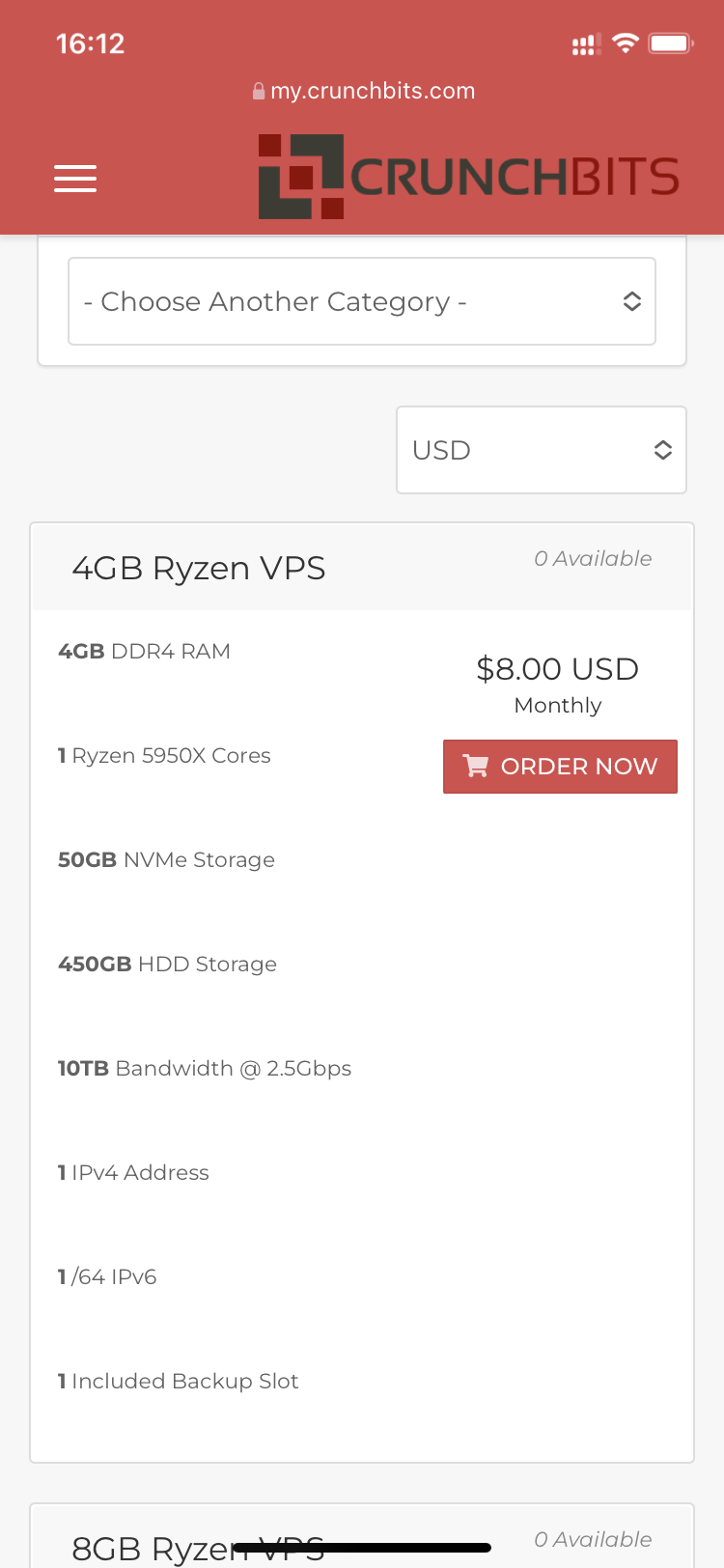This screenshot has height=1568, width=724.
Task: Click the shopping cart icon on Order Now
Action: (475, 766)
